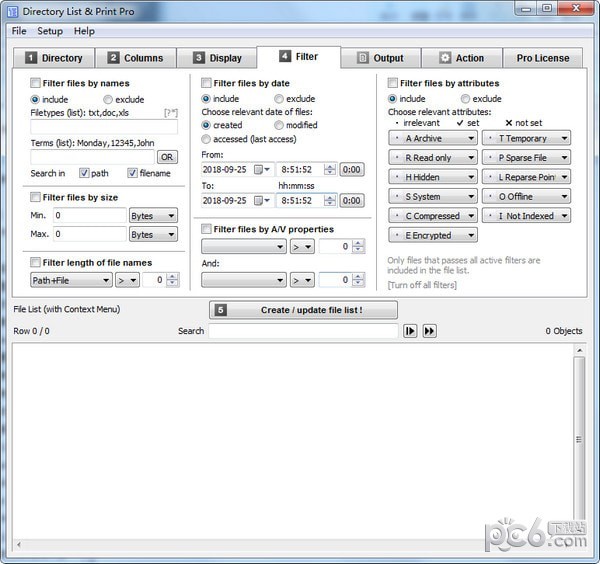Viewport: 600px width, 564px height.
Task: Reset From time with 0:00 button
Action: [x=352, y=170]
